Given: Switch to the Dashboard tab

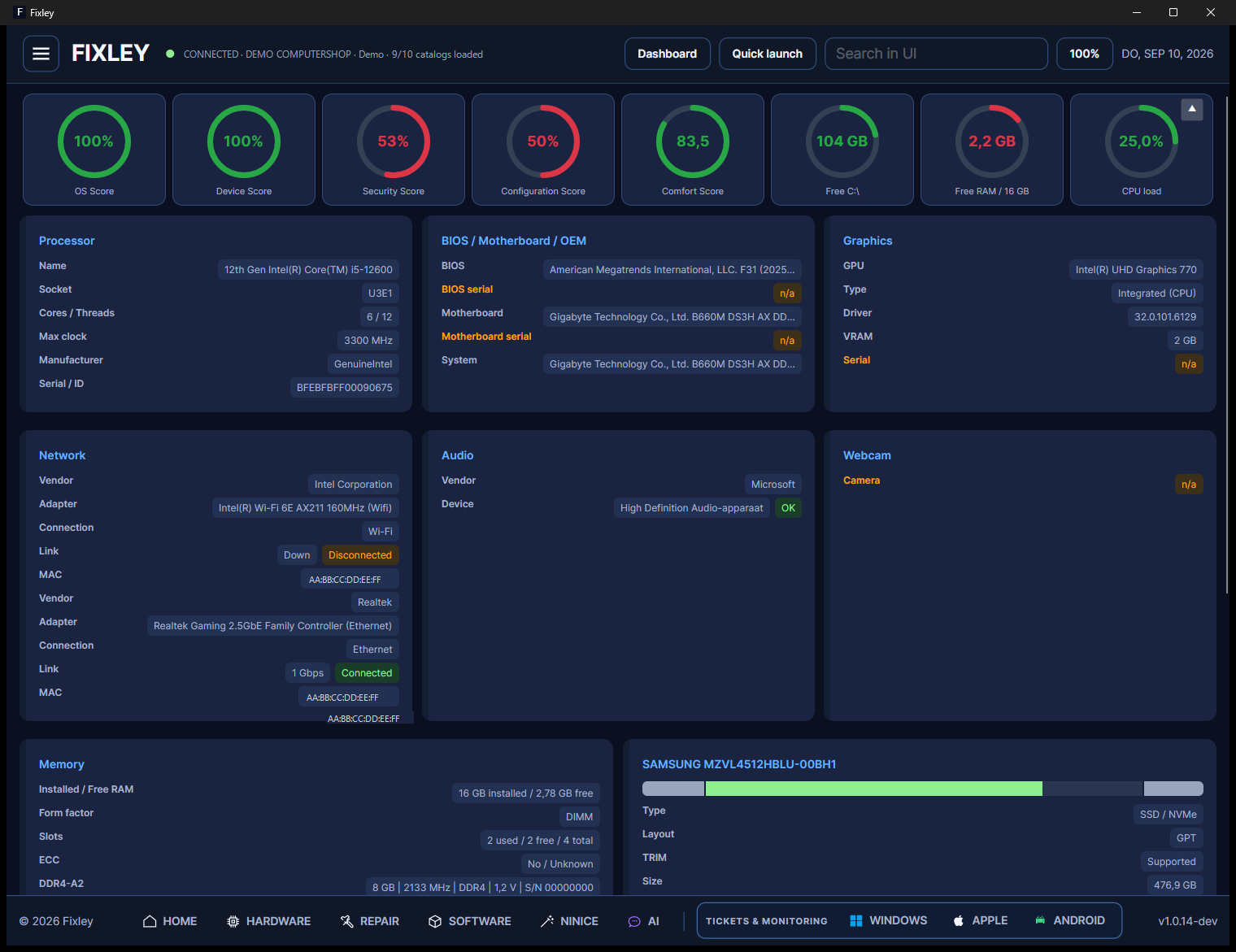Looking at the screenshot, I should 667,54.
